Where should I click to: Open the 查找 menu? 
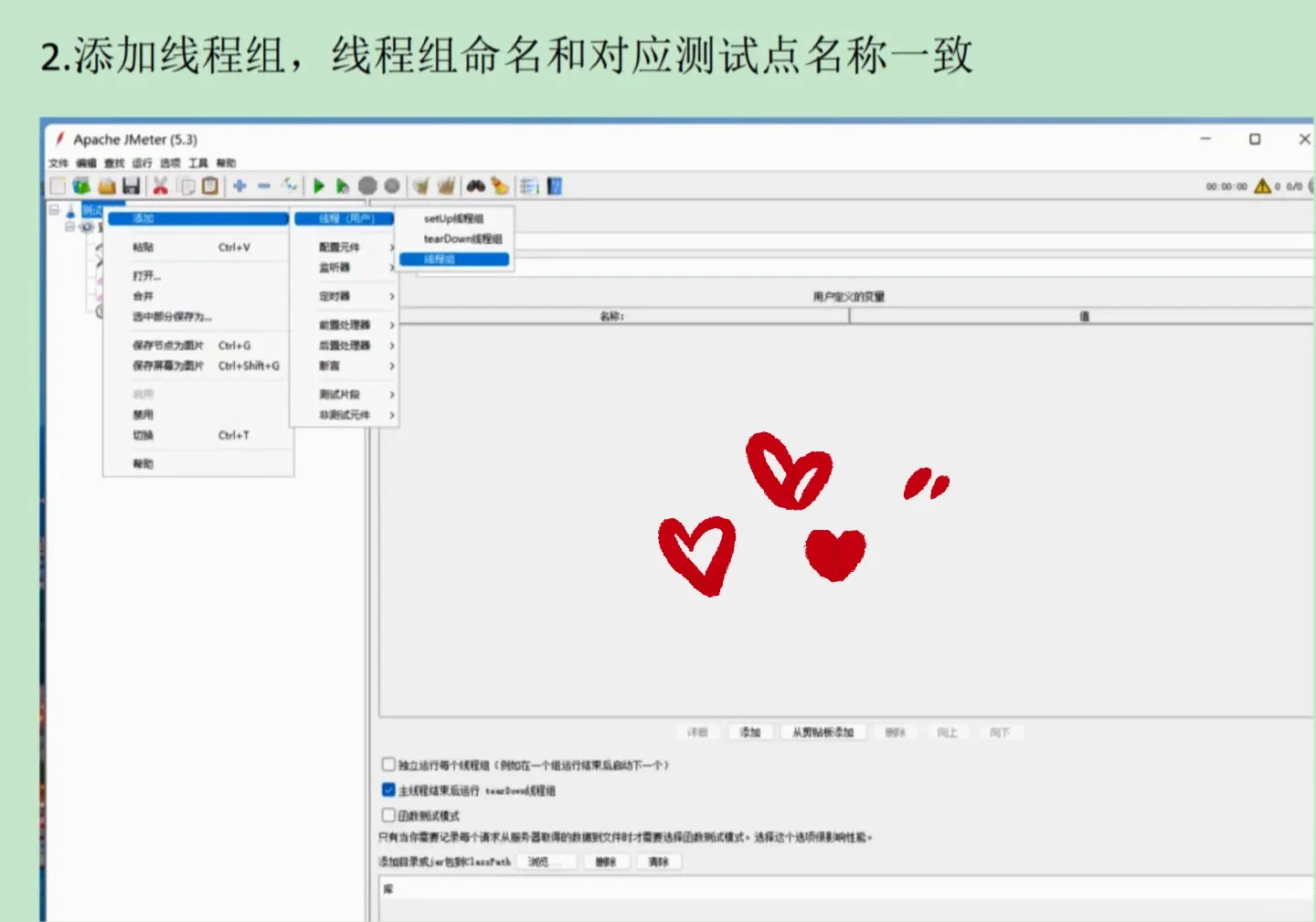(x=114, y=163)
